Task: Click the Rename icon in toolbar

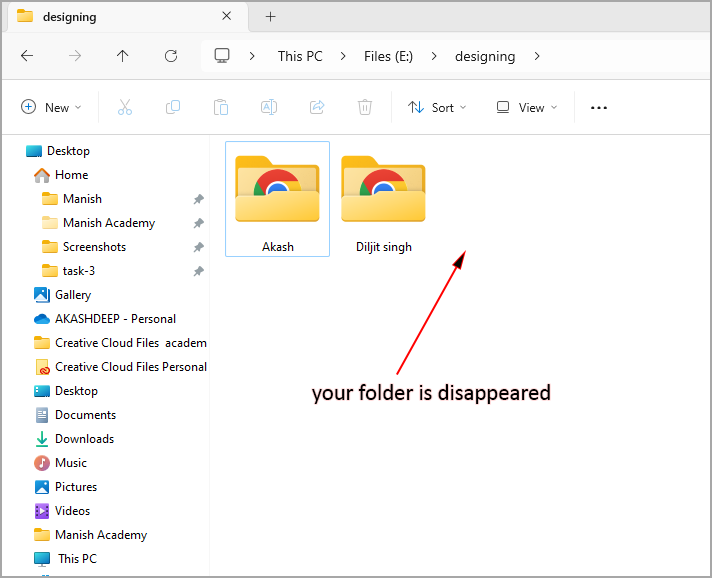Action: click(x=269, y=107)
